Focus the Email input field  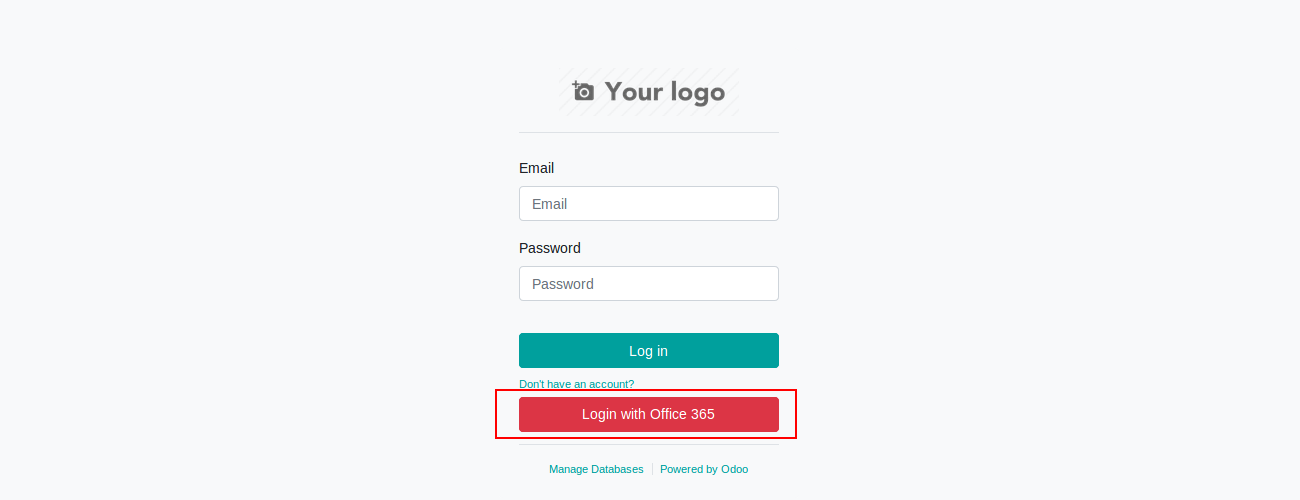tap(648, 204)
